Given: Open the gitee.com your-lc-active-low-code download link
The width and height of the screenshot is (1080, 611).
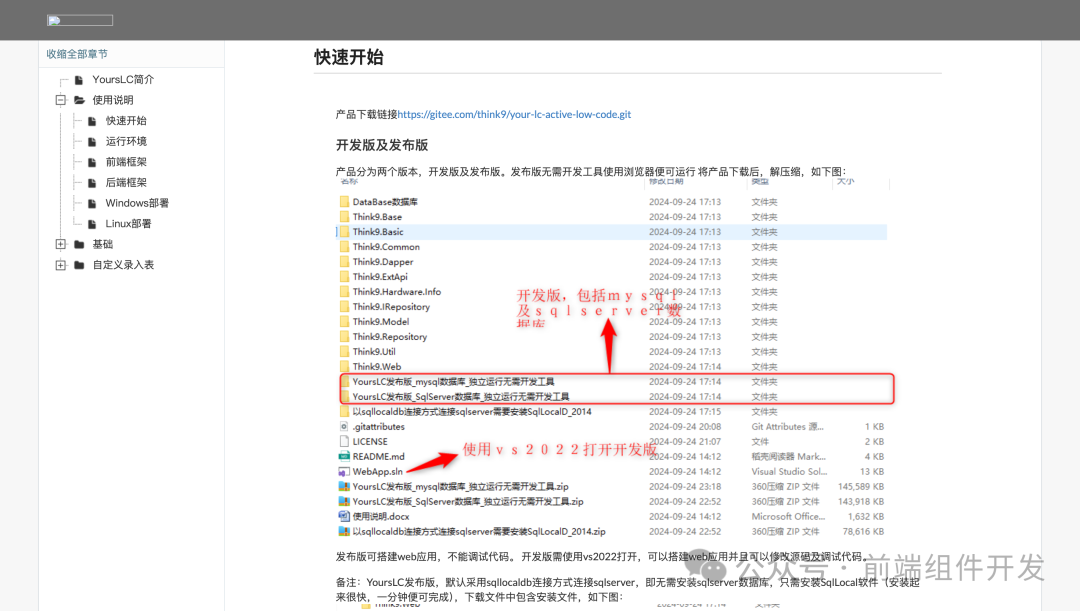Looking at the screenshot, I should (514, 114).
